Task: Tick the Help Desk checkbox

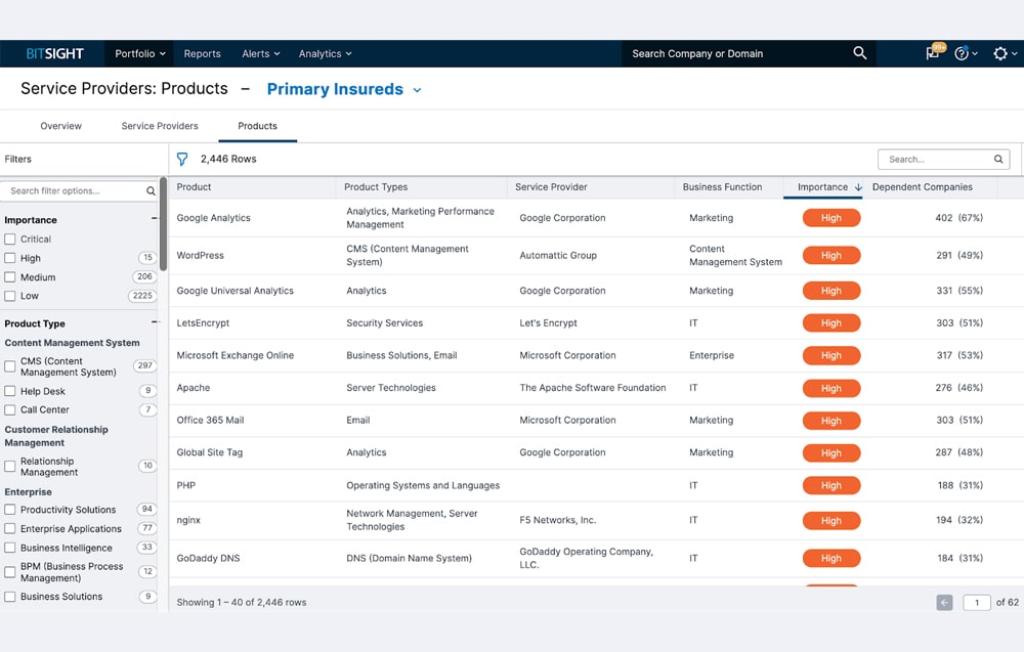Action: pyautogui.click(x=10, y=391)
